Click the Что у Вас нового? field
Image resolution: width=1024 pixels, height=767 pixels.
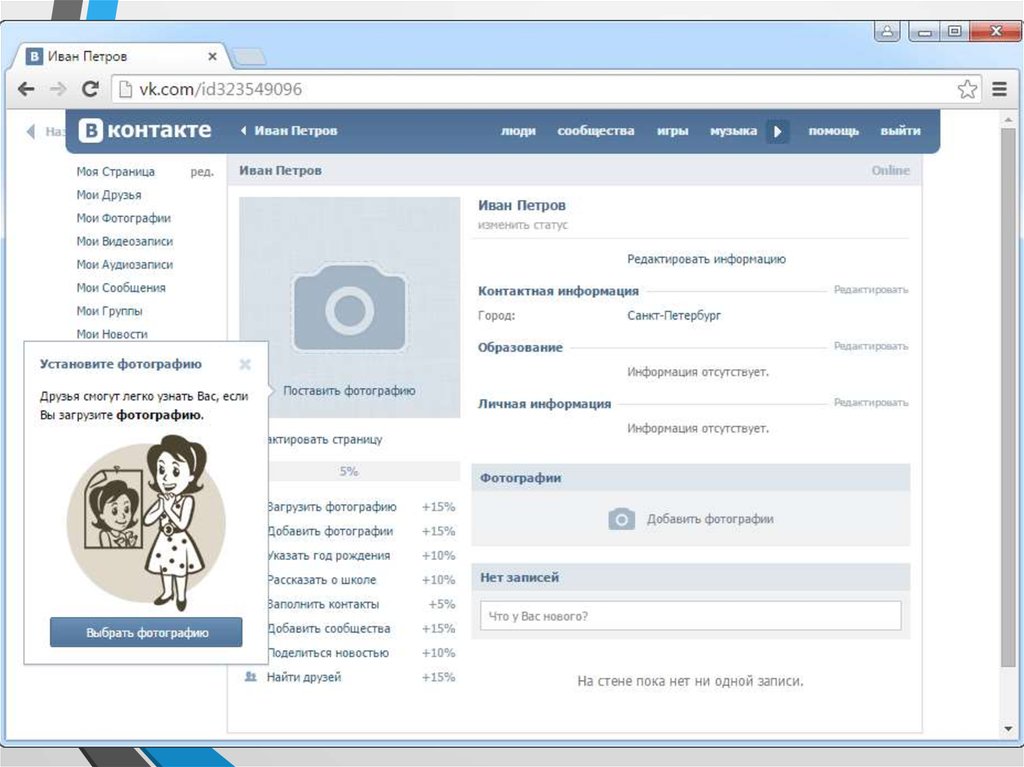coord(691,616)
